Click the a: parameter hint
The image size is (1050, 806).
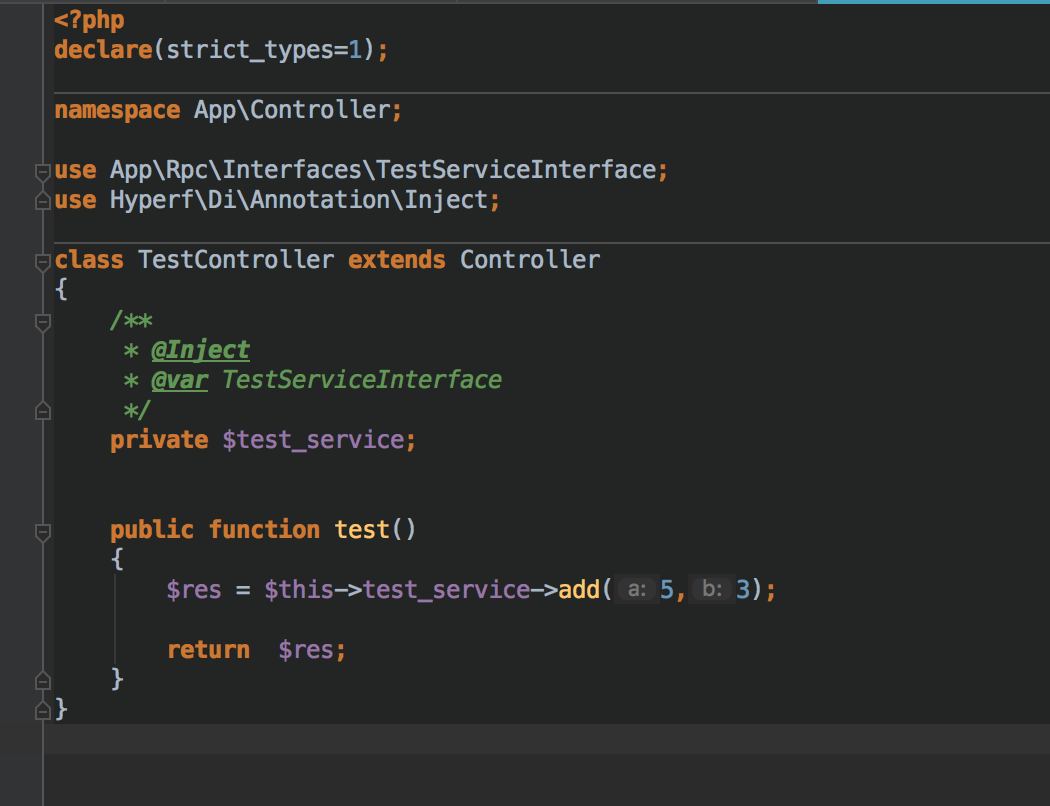tap(636, 590)
